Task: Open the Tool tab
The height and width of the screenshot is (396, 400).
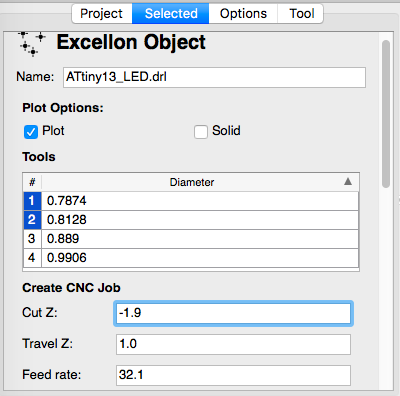Action: (x=301, y=14)
